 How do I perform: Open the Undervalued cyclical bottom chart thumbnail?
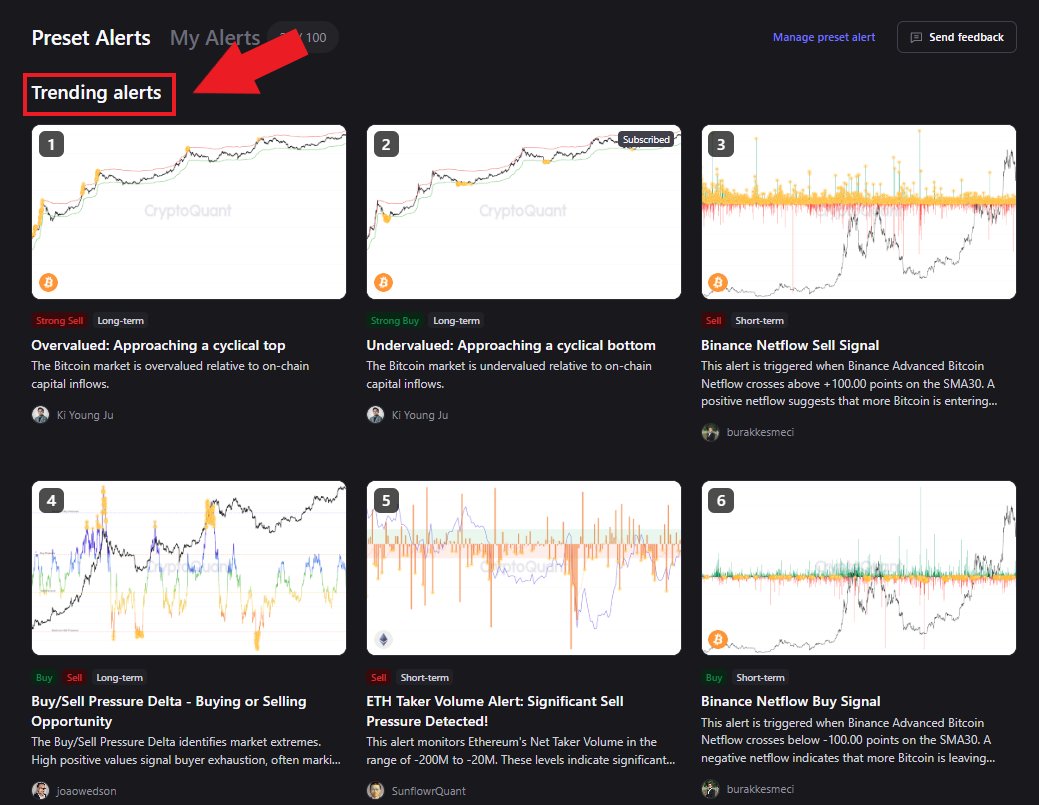[523, 212]
